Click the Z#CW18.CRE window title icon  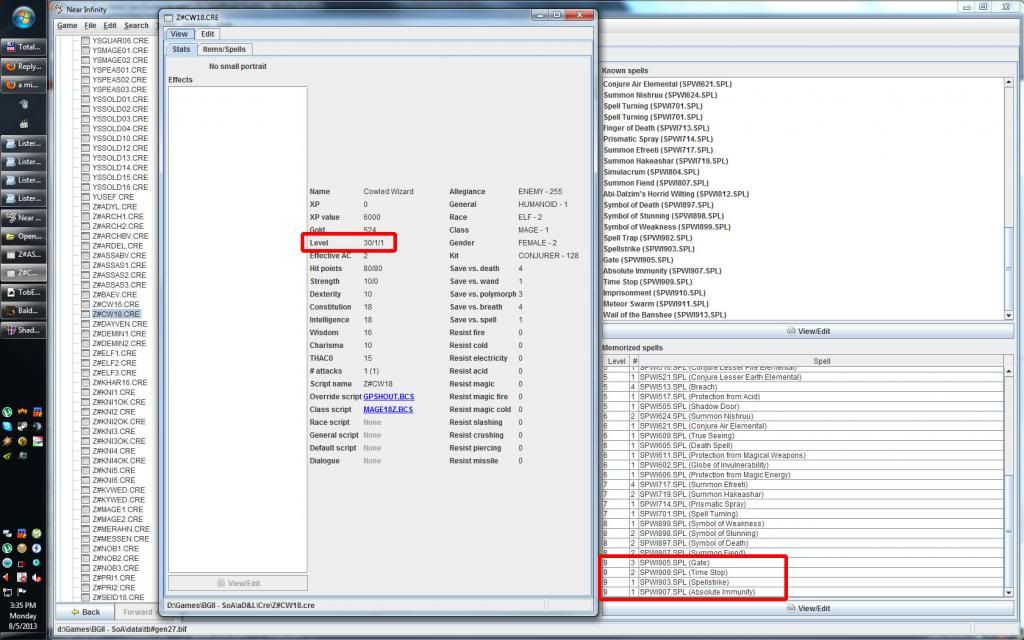pos(167,17)
